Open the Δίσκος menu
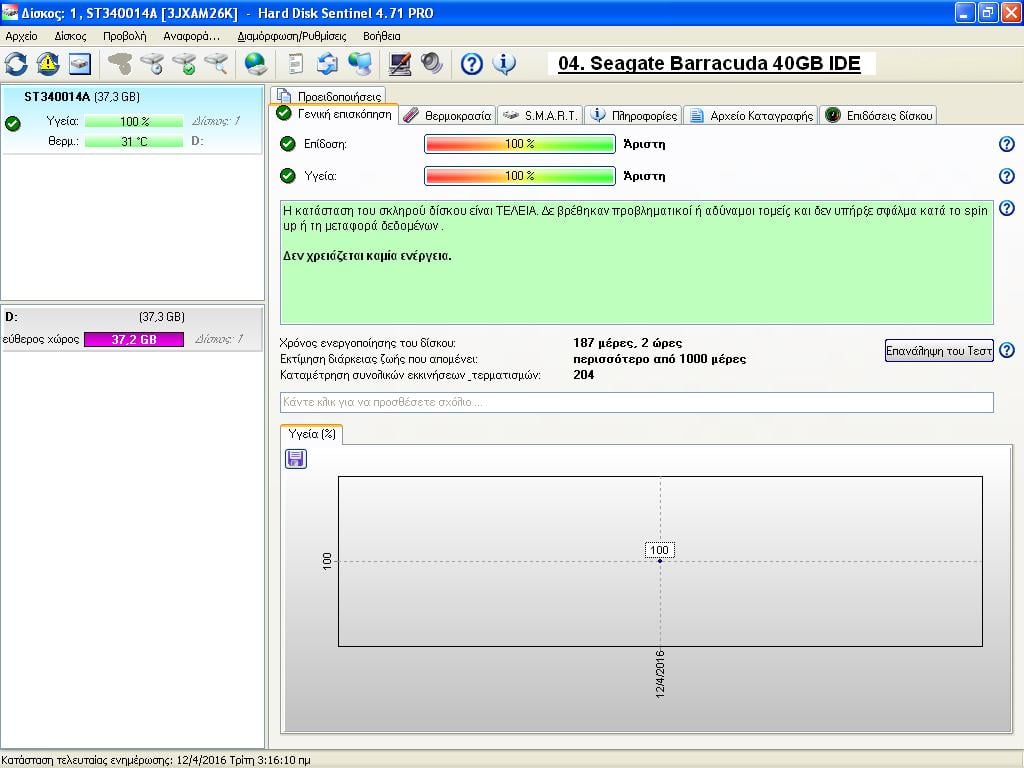This screenshot has width=1024, height=768. coord(70,36)
